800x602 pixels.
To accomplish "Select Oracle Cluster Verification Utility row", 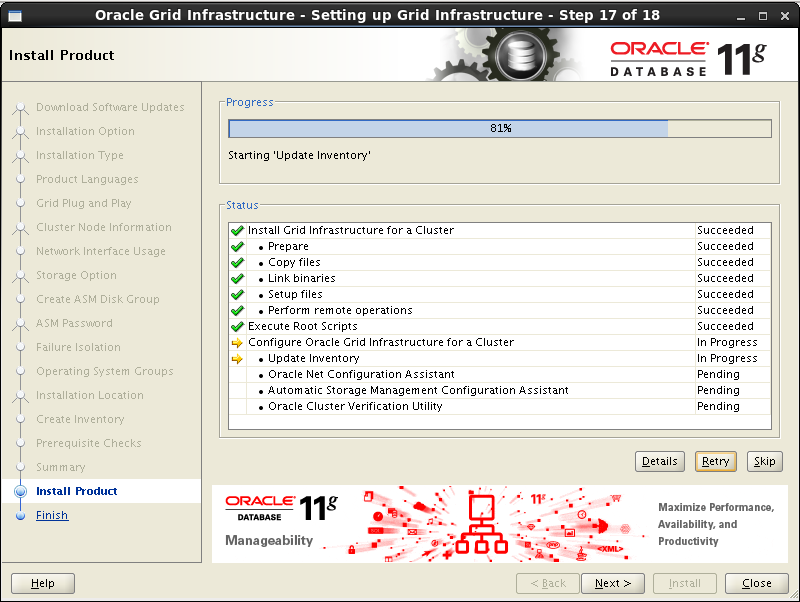I will coord(355,406).
